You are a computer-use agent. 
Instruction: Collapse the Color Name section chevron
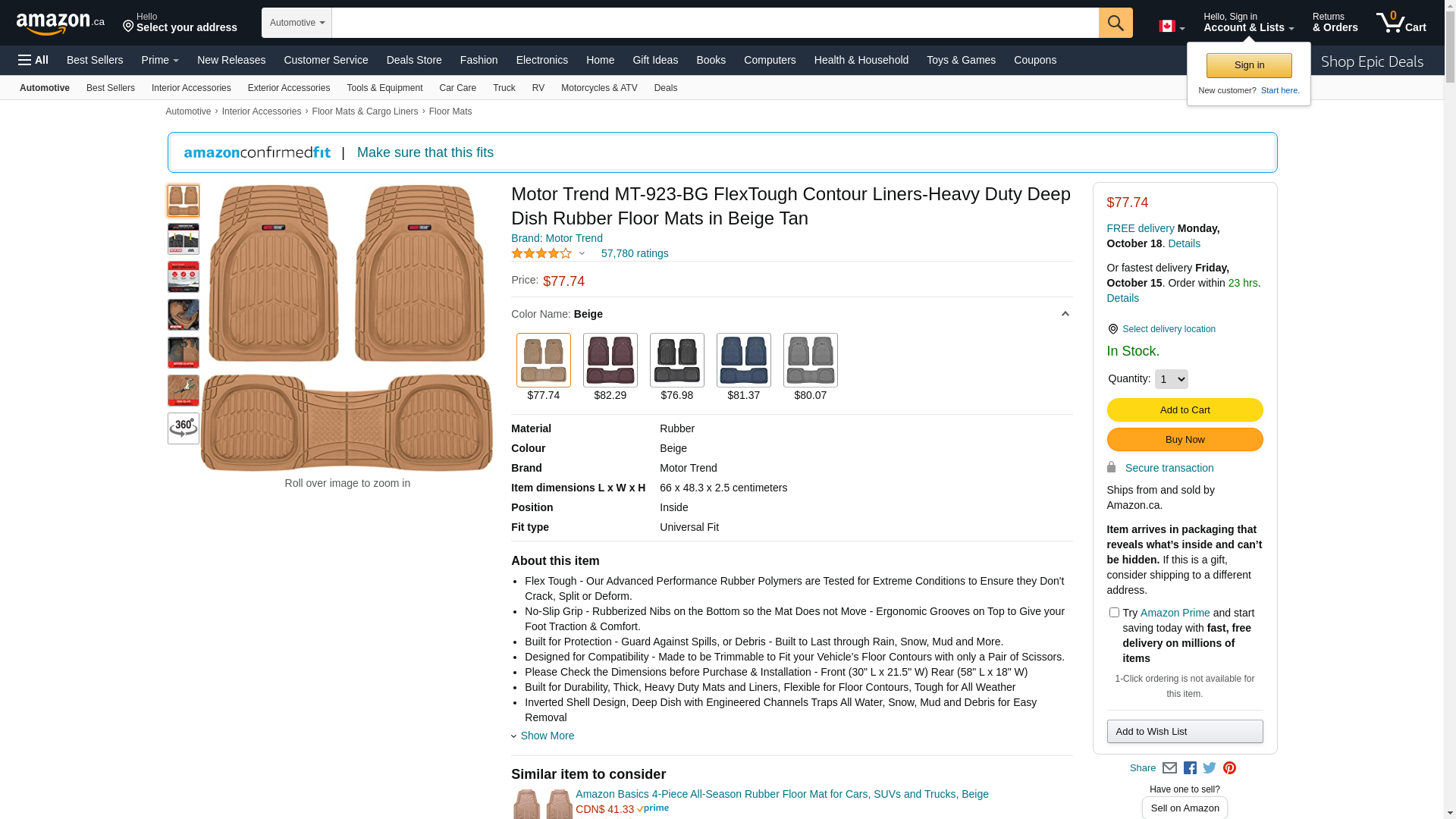click(1065, 314)
